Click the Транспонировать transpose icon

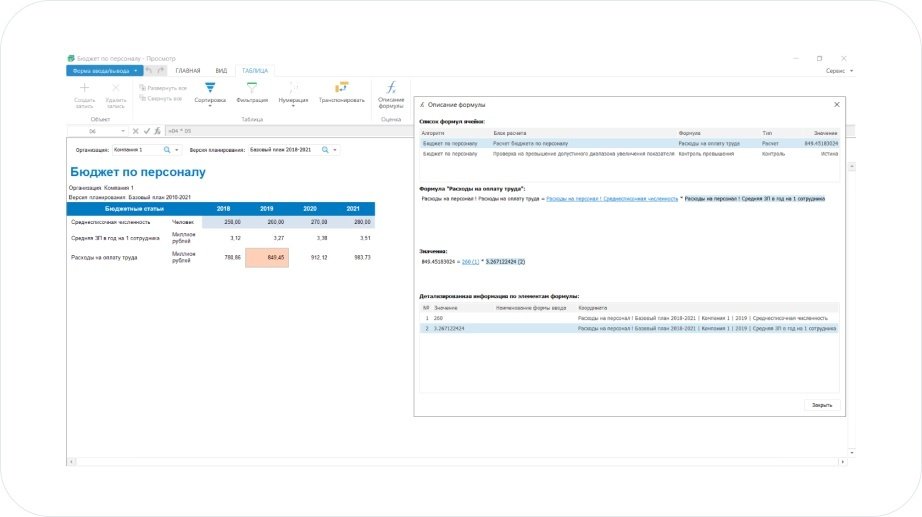coord(342,88)
